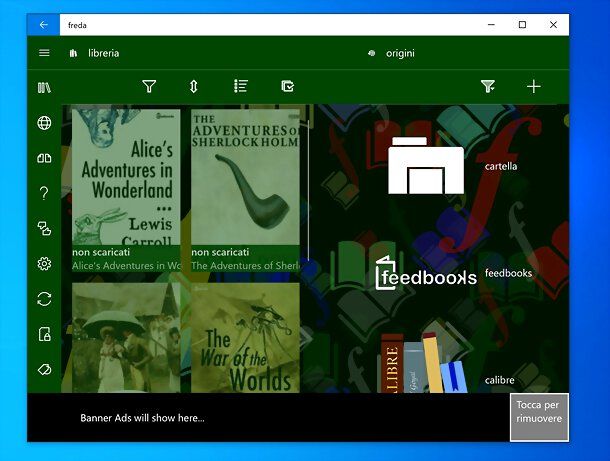
Task: Click the calibre books logo
Action: click(423, 363)
